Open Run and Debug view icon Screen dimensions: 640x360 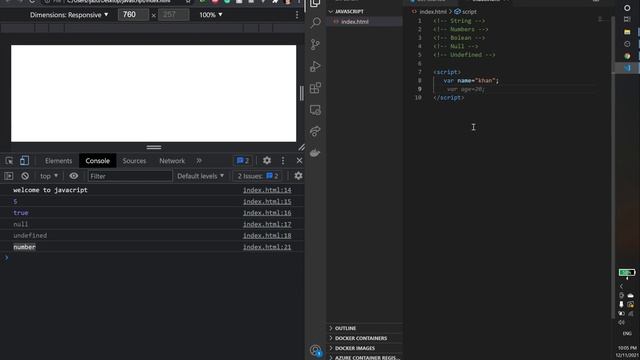point(315,66)
